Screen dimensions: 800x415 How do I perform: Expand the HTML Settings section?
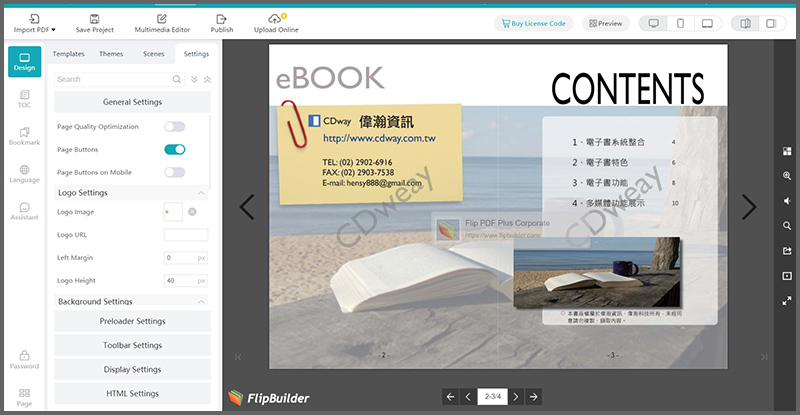point(133,394)
